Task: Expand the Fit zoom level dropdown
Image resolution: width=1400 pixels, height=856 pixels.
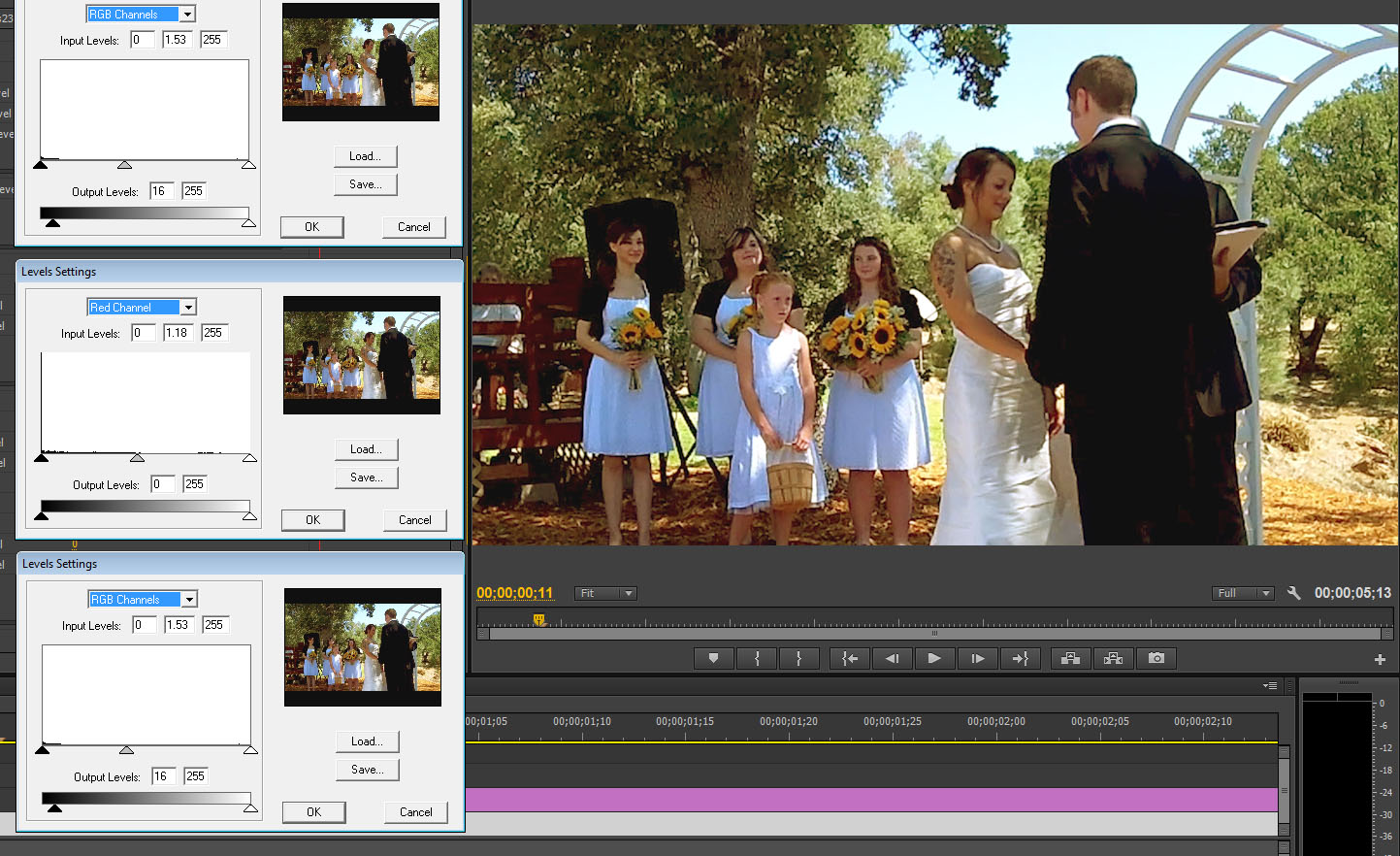Action: (605, 593)
